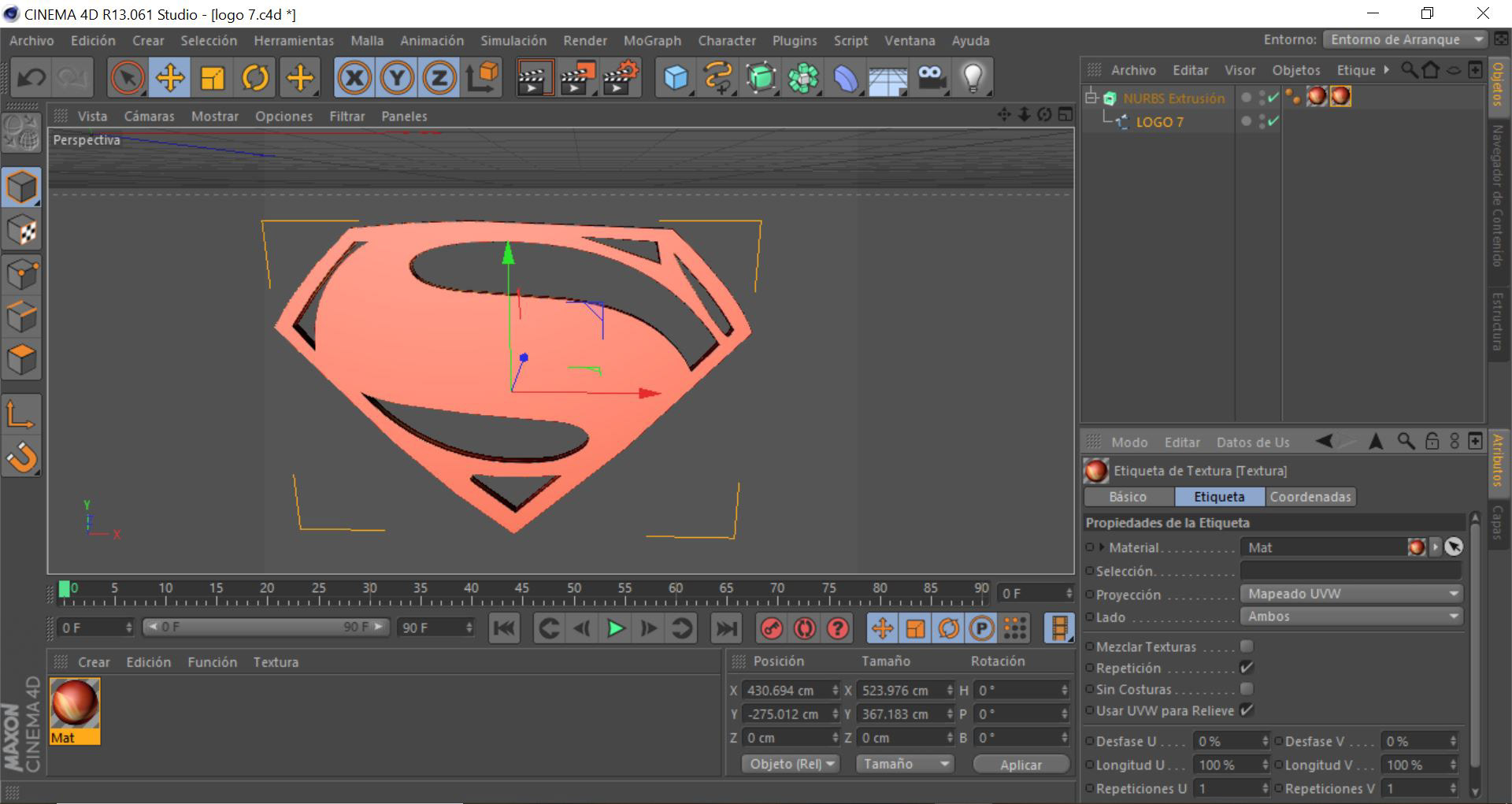Open the Proyección Mapeado UVW dropdown
Image resolution: width=1512 pixels, height=804 pixels.
tap(1351, 594)
